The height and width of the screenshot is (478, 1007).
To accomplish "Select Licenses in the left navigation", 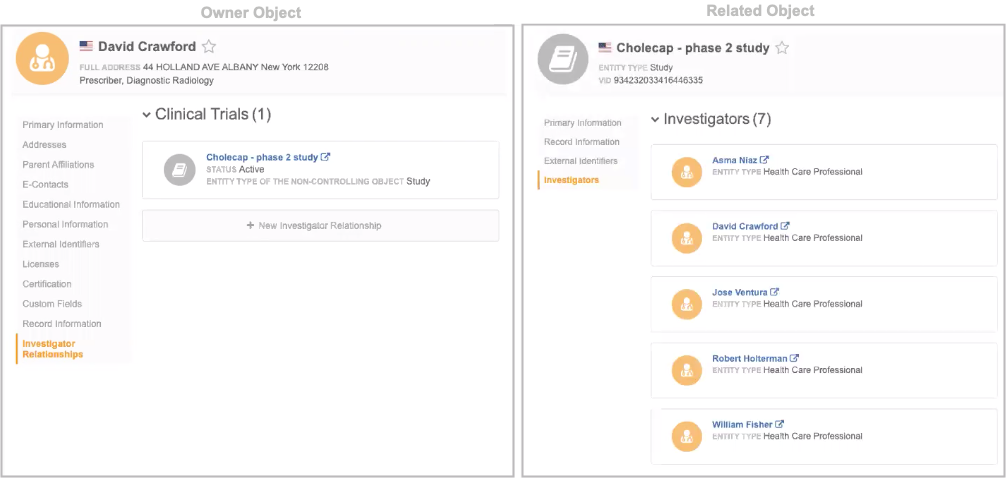I will tap(41, 264).
